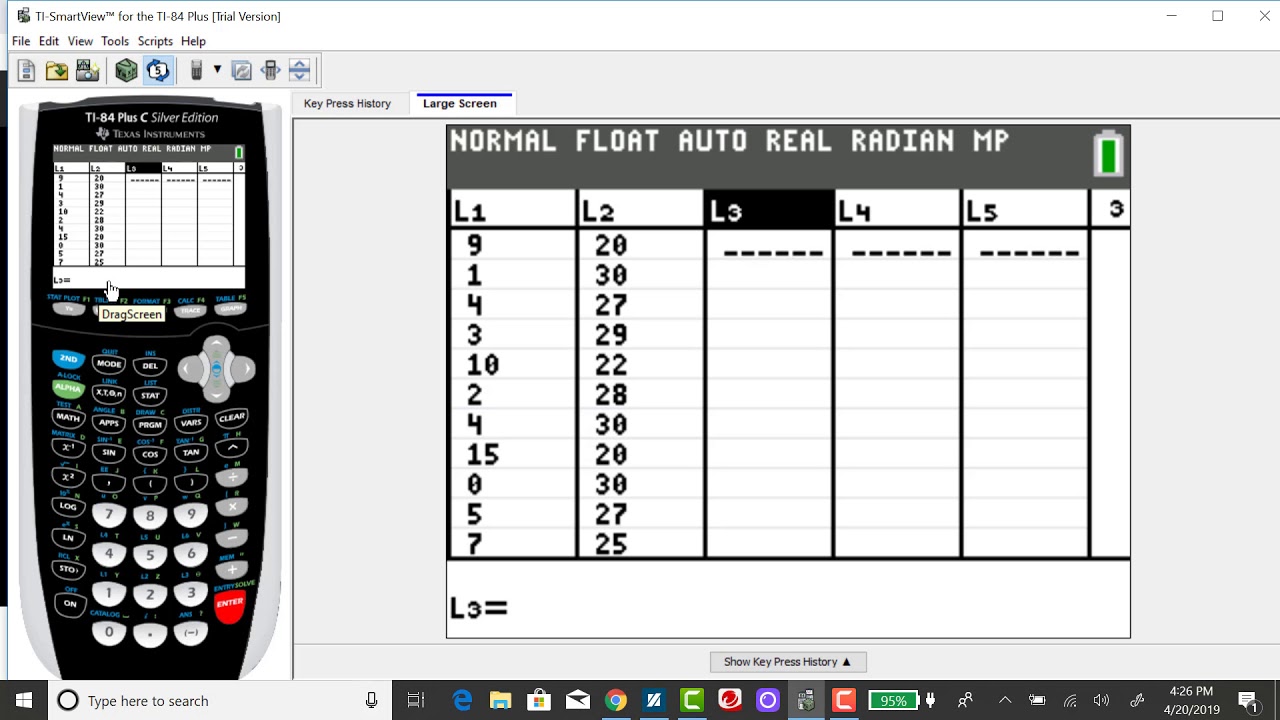Click the L2 value 29 in the list
The height and width of the screenshot is (720, 1280).
[x=611, y=335]
